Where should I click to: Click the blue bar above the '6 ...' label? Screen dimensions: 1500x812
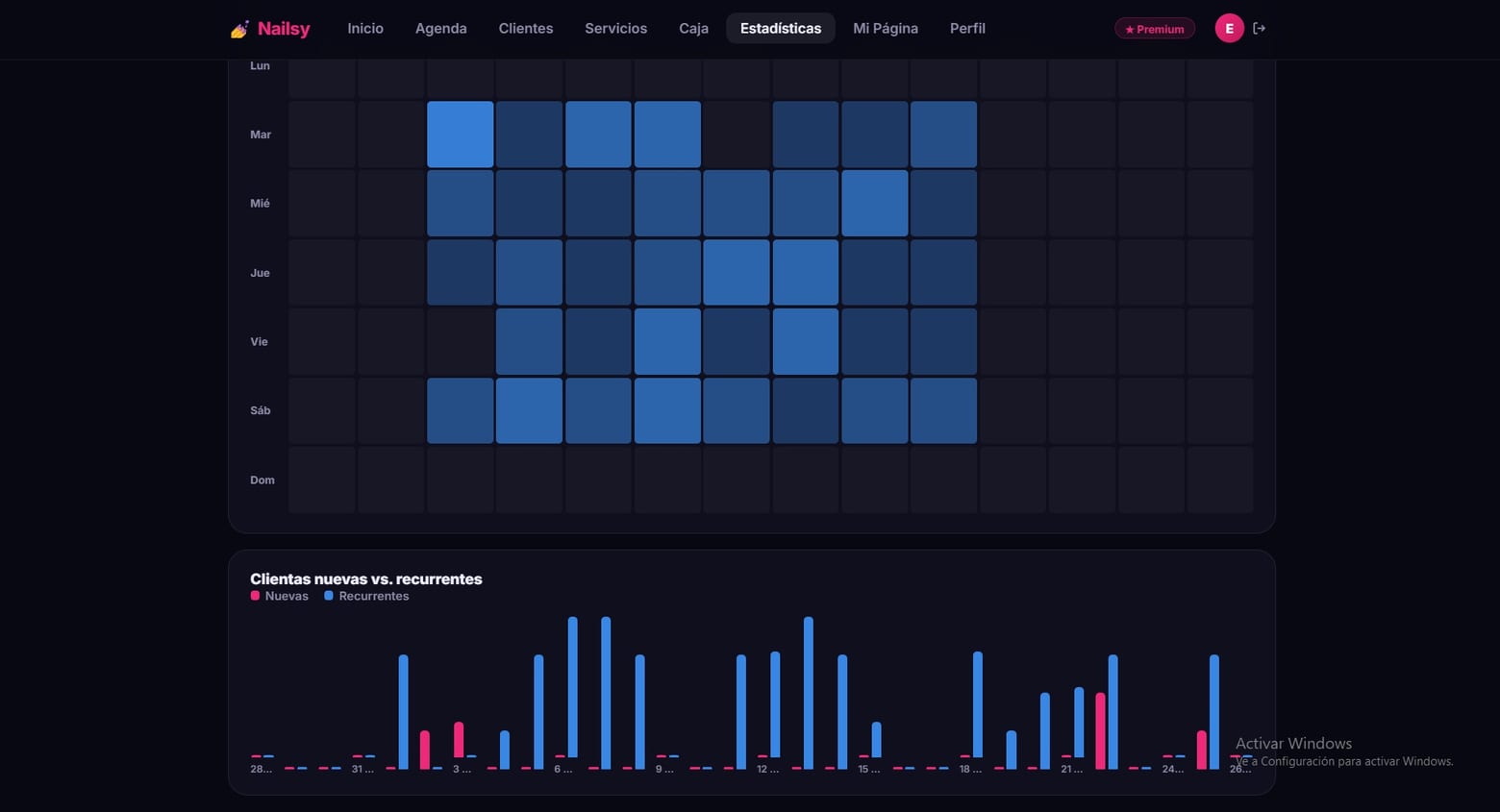(x=573, y=687)
